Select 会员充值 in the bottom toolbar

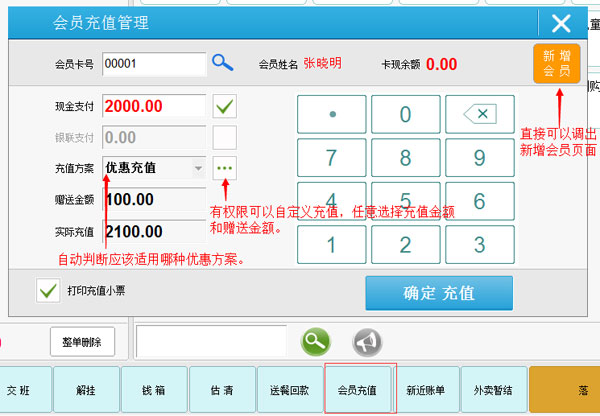[357, 389]
